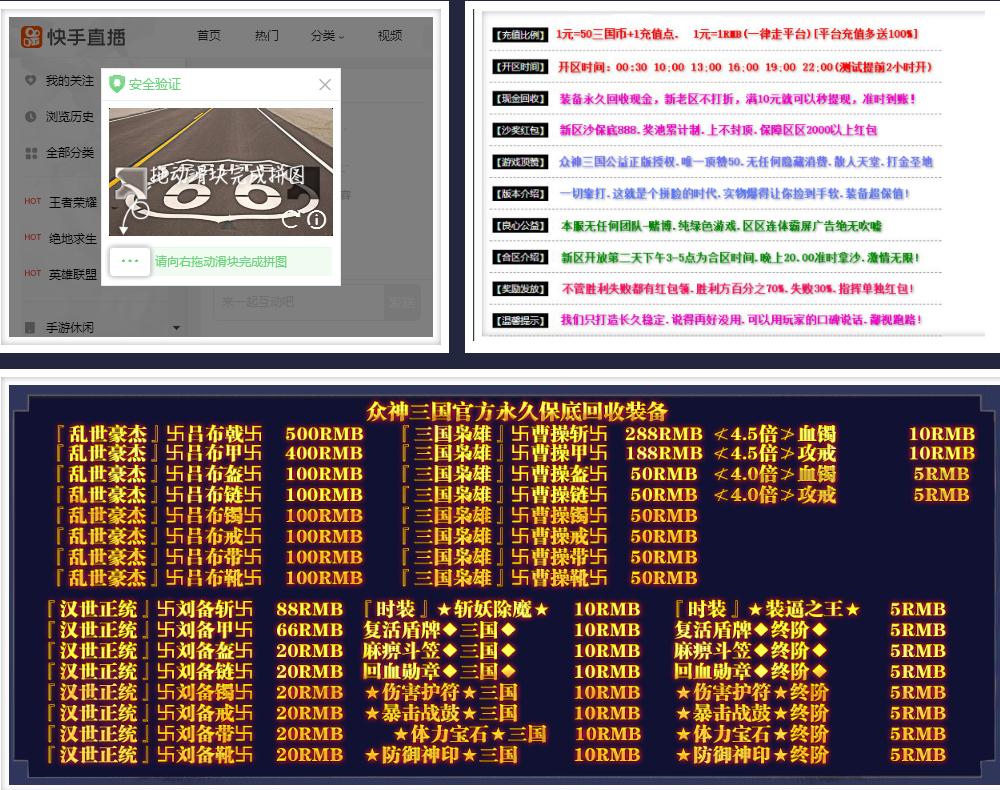1000x790 pixels.
Task: Click the 麻痹斗笠◆终阶◆ row
Action: click(x=811, y=650)
